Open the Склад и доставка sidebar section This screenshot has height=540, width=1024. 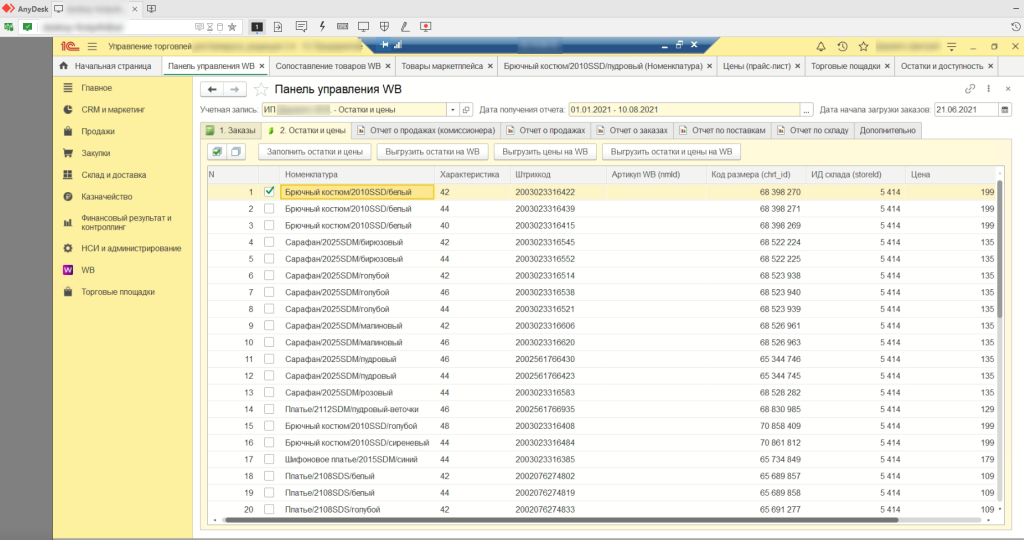[x=112, y=175]
